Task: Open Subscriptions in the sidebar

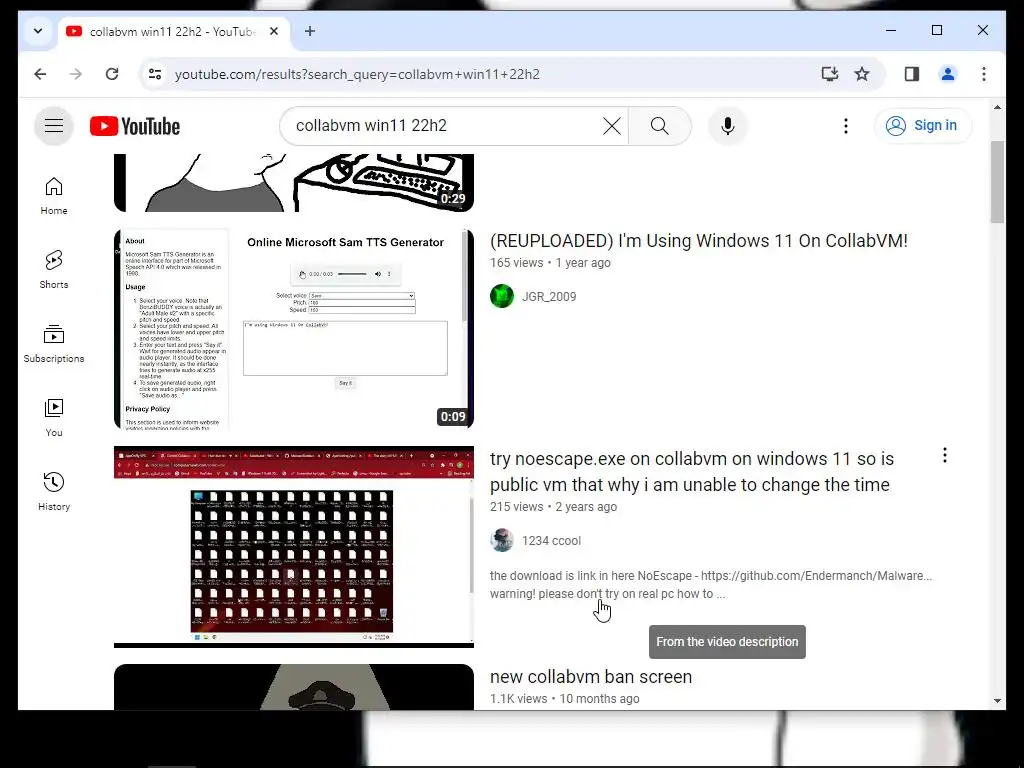Action: tap(54, 344)
